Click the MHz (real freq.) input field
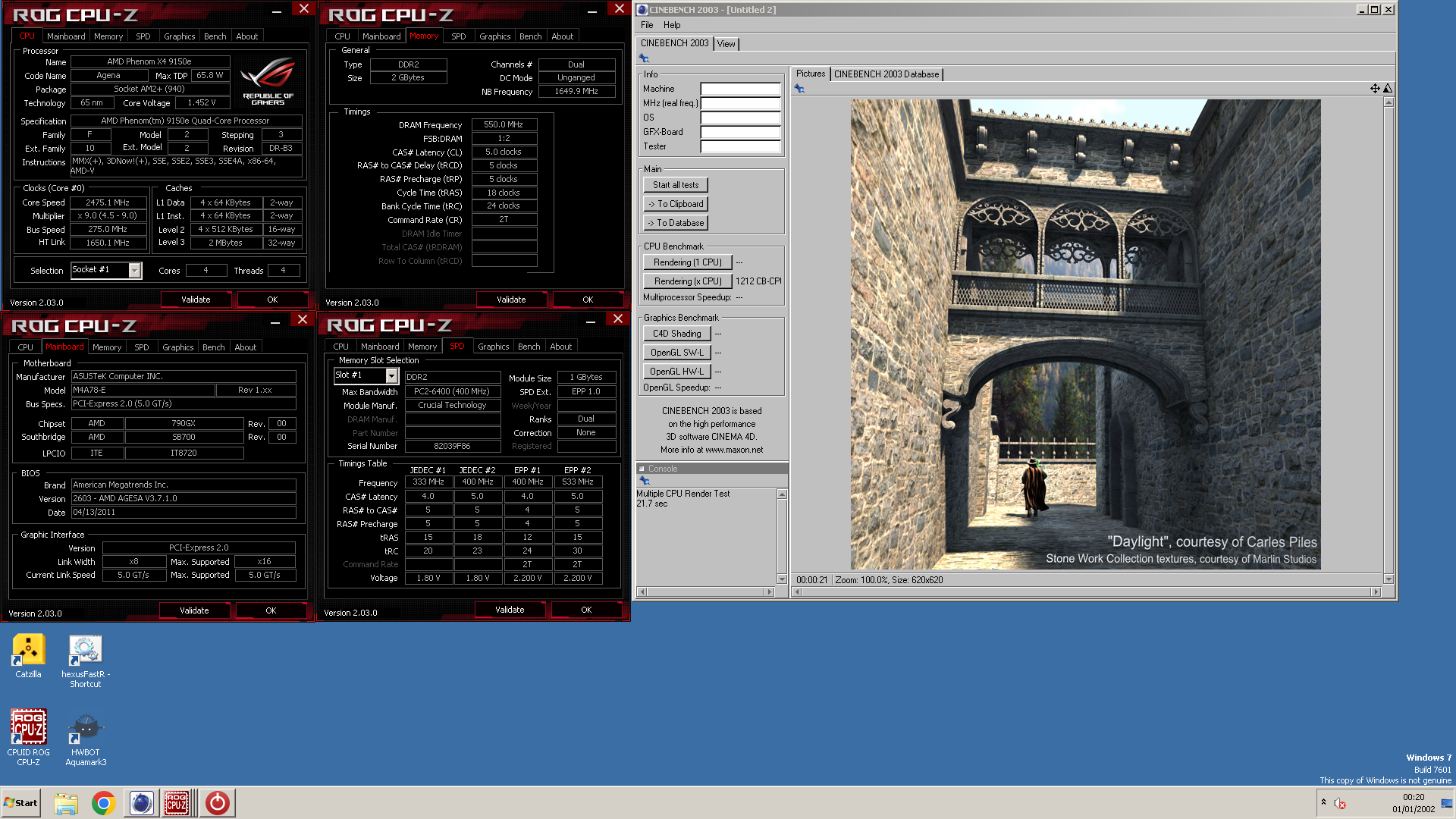Screen dimensions: 1456x819 pyautogui.click(x=740, y=103)
